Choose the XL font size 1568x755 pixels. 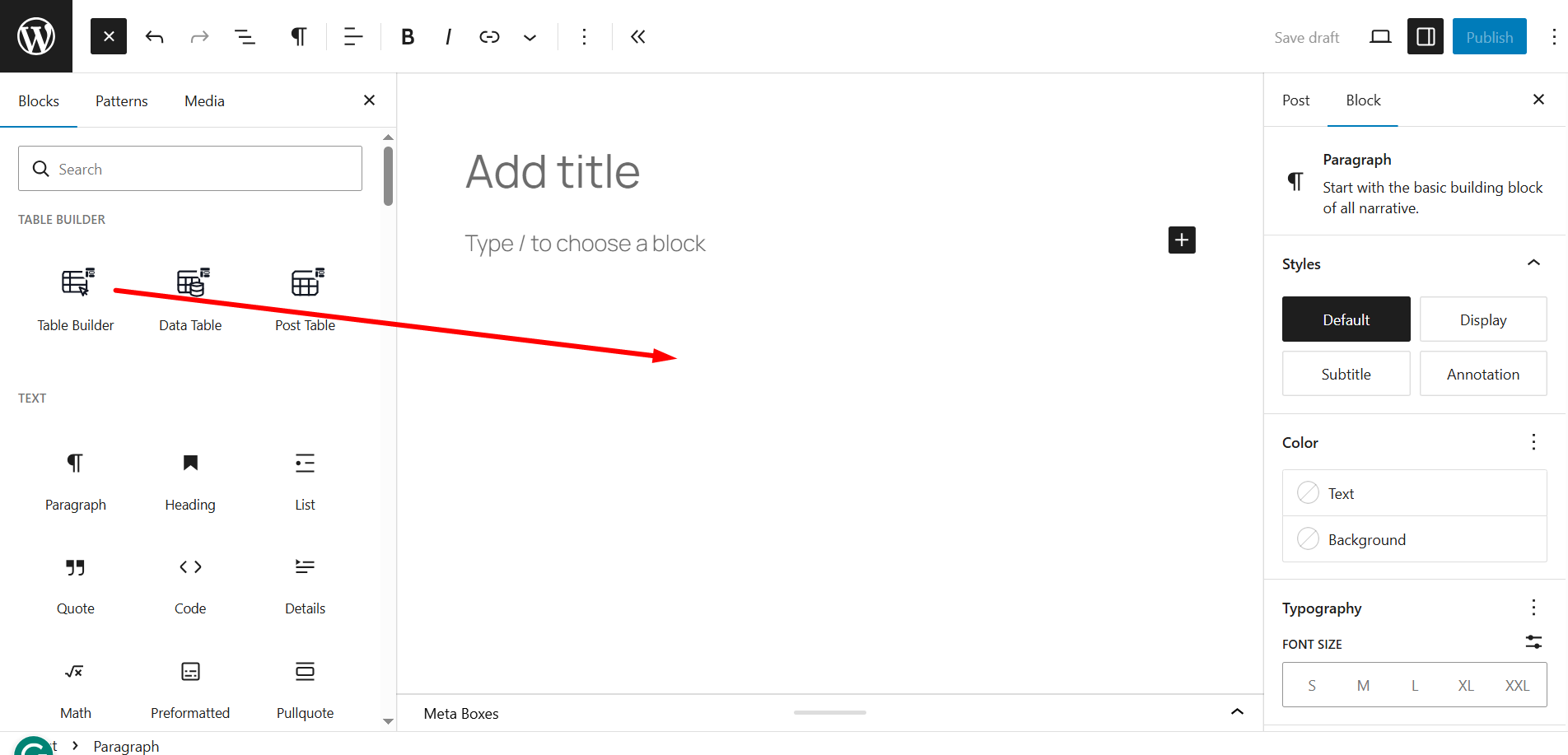coord(1466,686)
